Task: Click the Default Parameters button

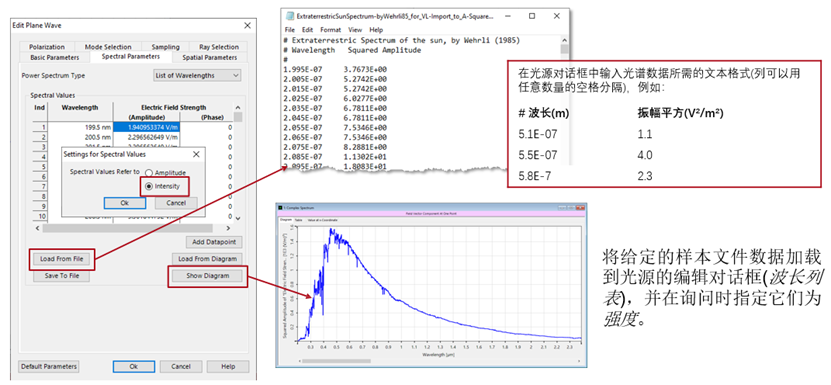Action: pyautogui.click(x=49, y=366)
